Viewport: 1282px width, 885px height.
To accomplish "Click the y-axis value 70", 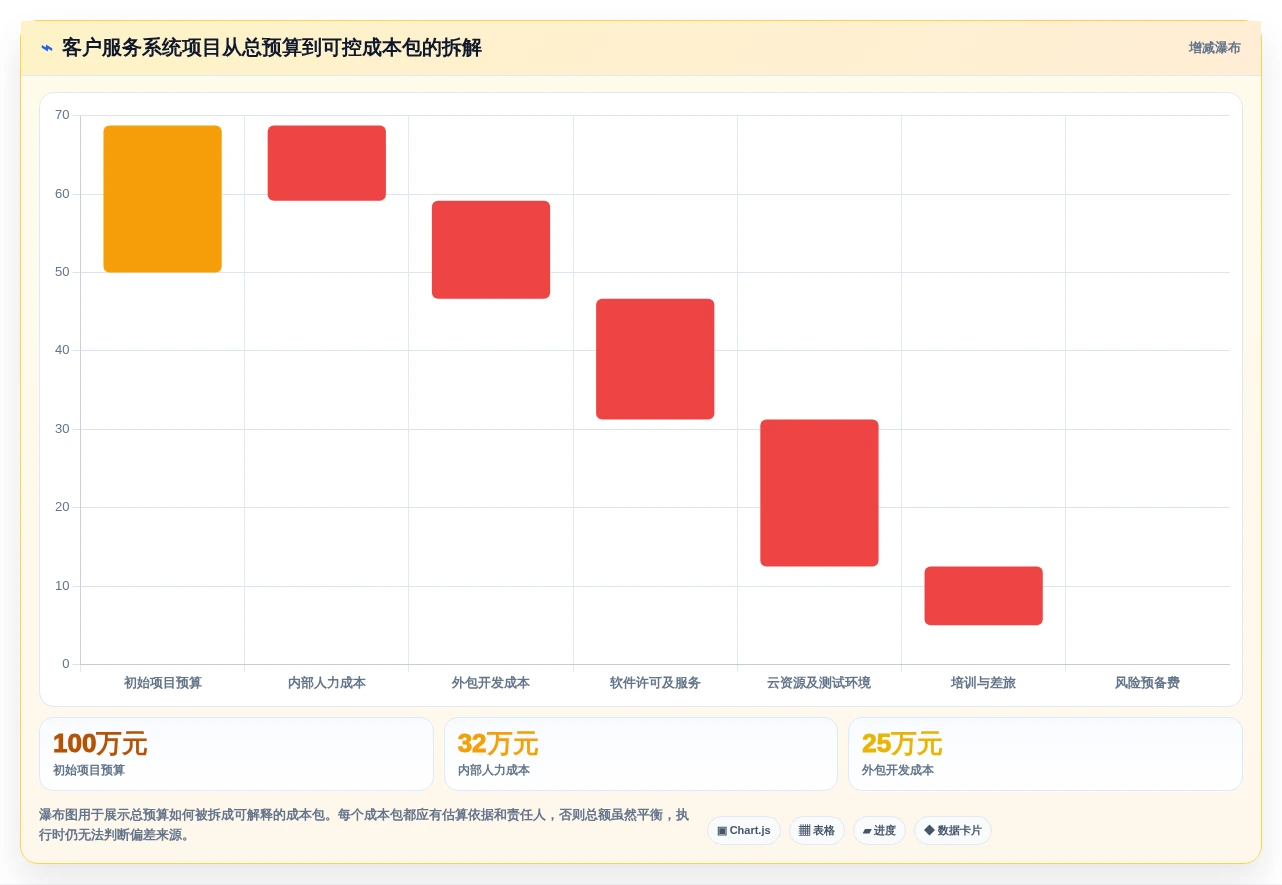I will (x=62, y=115).
